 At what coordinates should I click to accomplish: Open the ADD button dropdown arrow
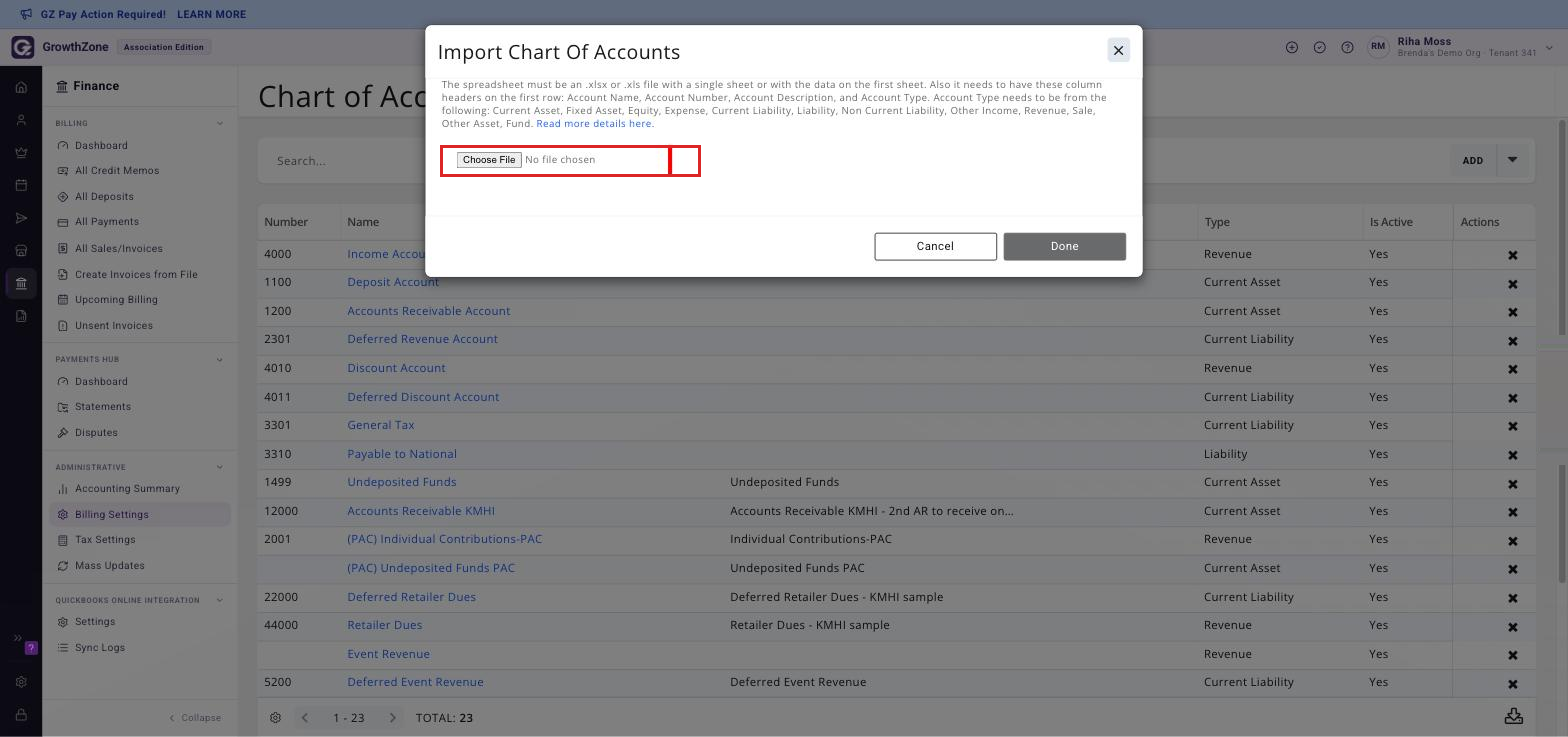coord(1513,160)
